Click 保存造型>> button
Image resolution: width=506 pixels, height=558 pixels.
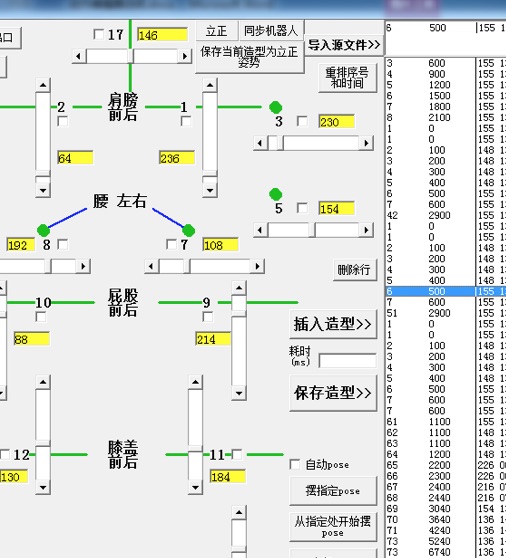click(333, 393)
